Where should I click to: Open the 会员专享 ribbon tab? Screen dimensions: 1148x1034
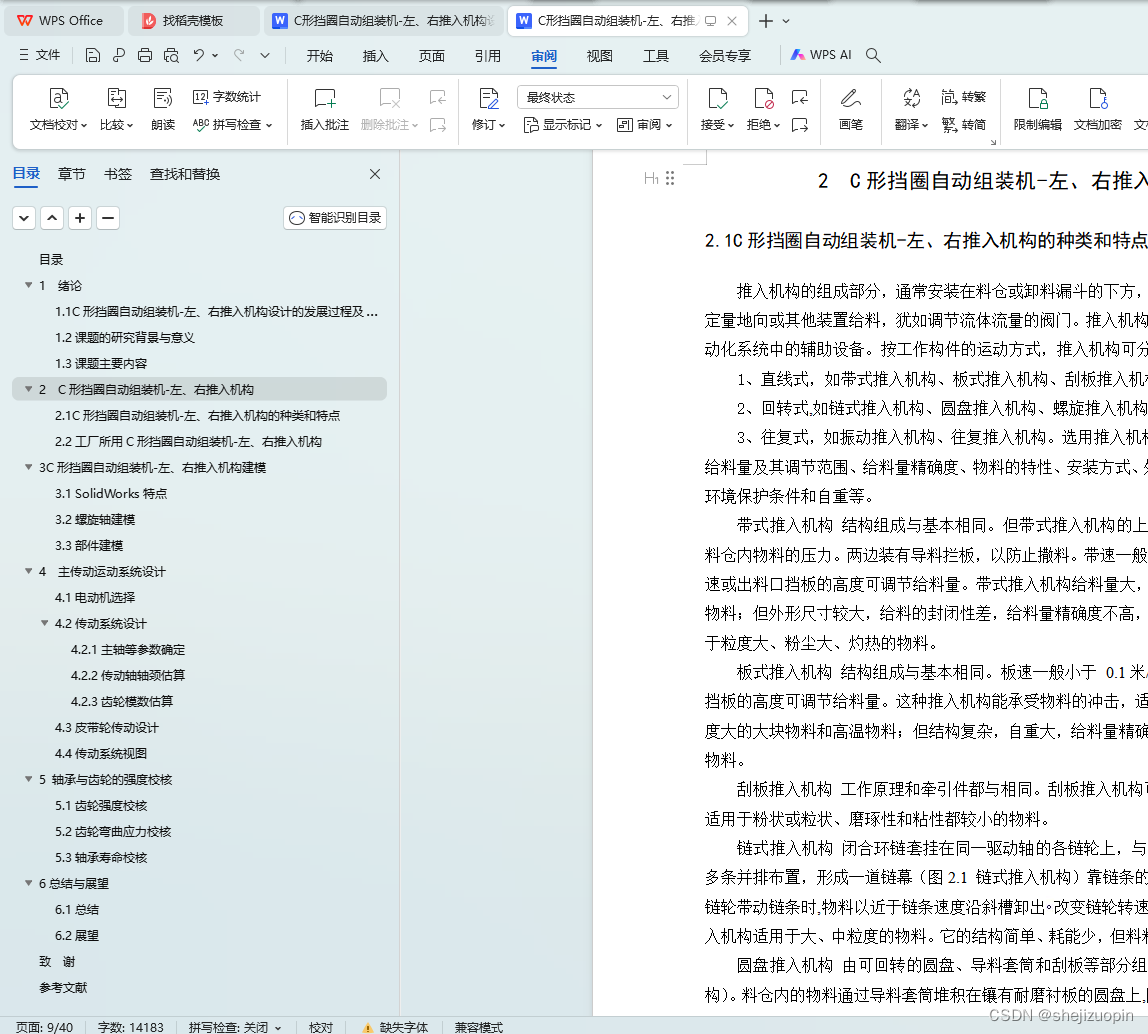(x=725, y=56)
